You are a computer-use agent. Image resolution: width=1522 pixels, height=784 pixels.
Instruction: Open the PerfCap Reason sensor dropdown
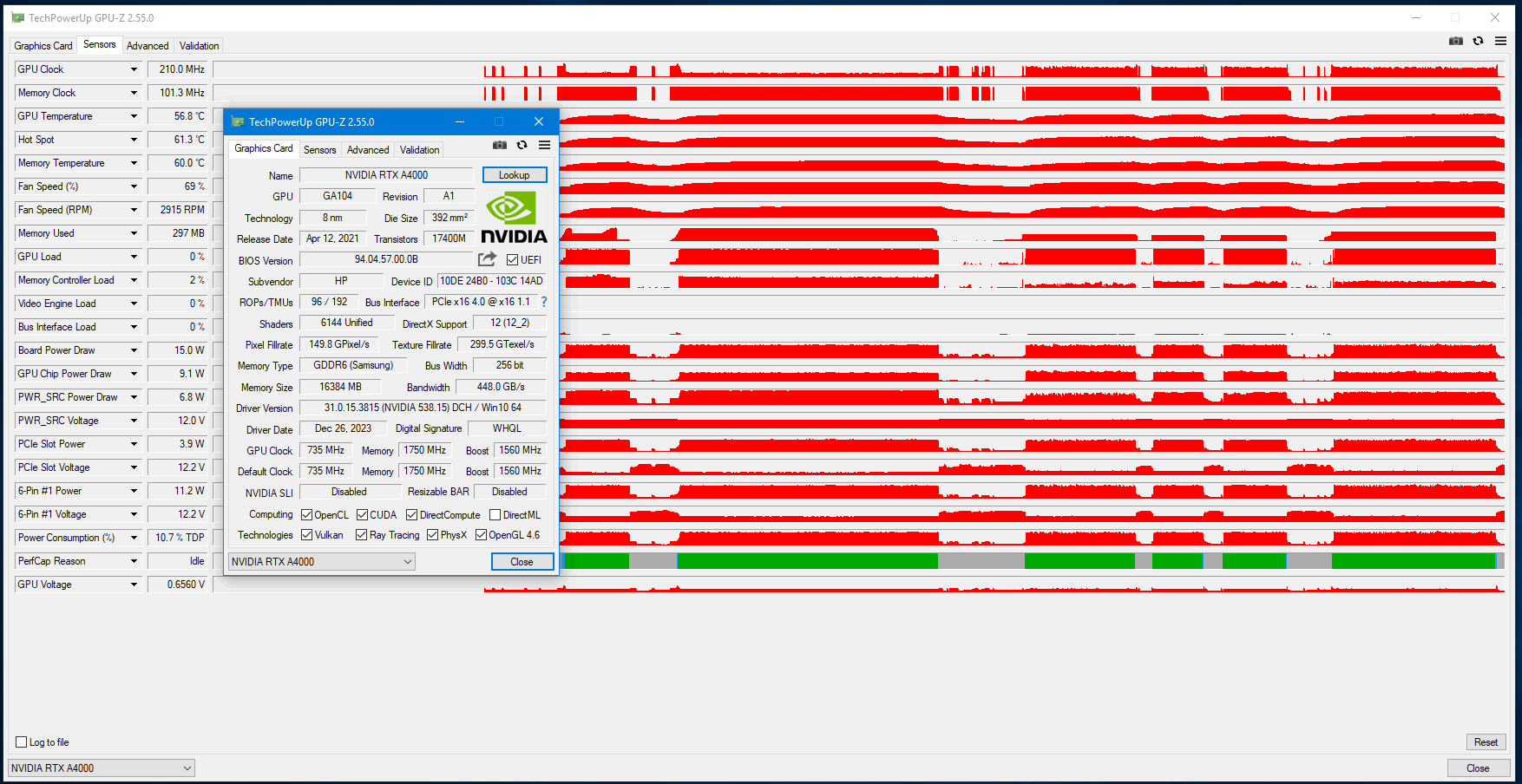click(x=134, y=561)
